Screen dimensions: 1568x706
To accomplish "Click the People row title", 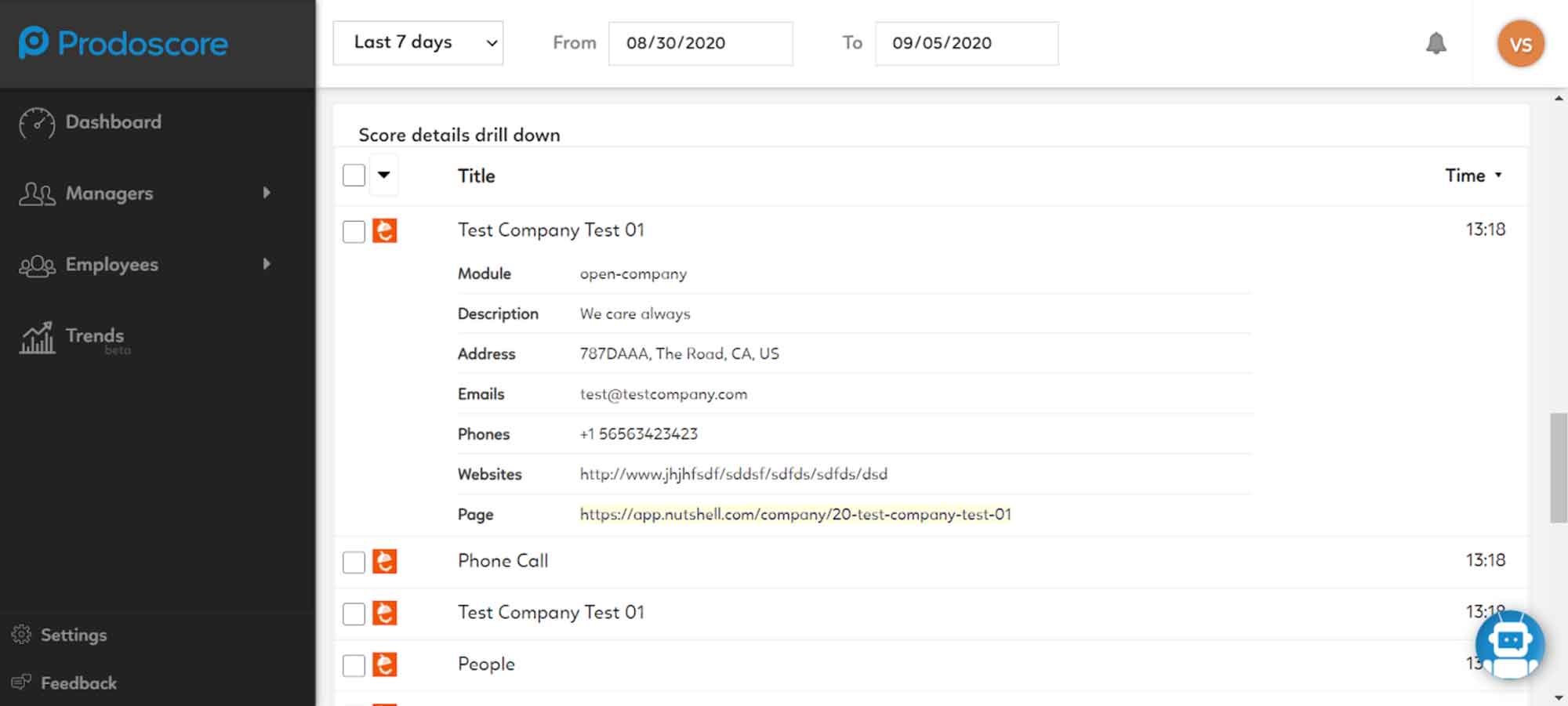I will pyautogui.click(x=486, y=664).
